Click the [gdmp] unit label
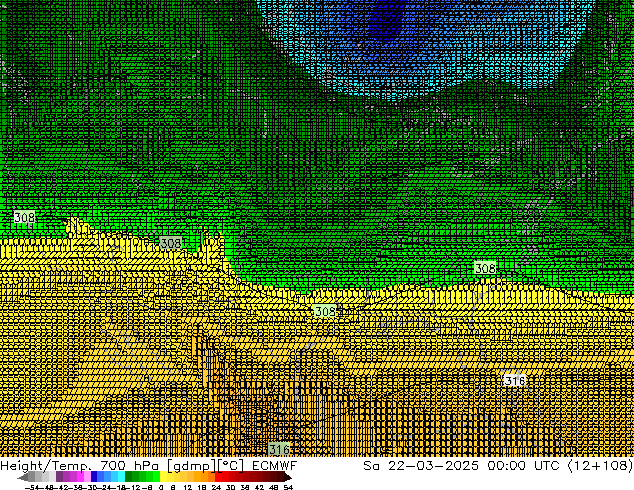634x490 pixels. tap(186, 466)
